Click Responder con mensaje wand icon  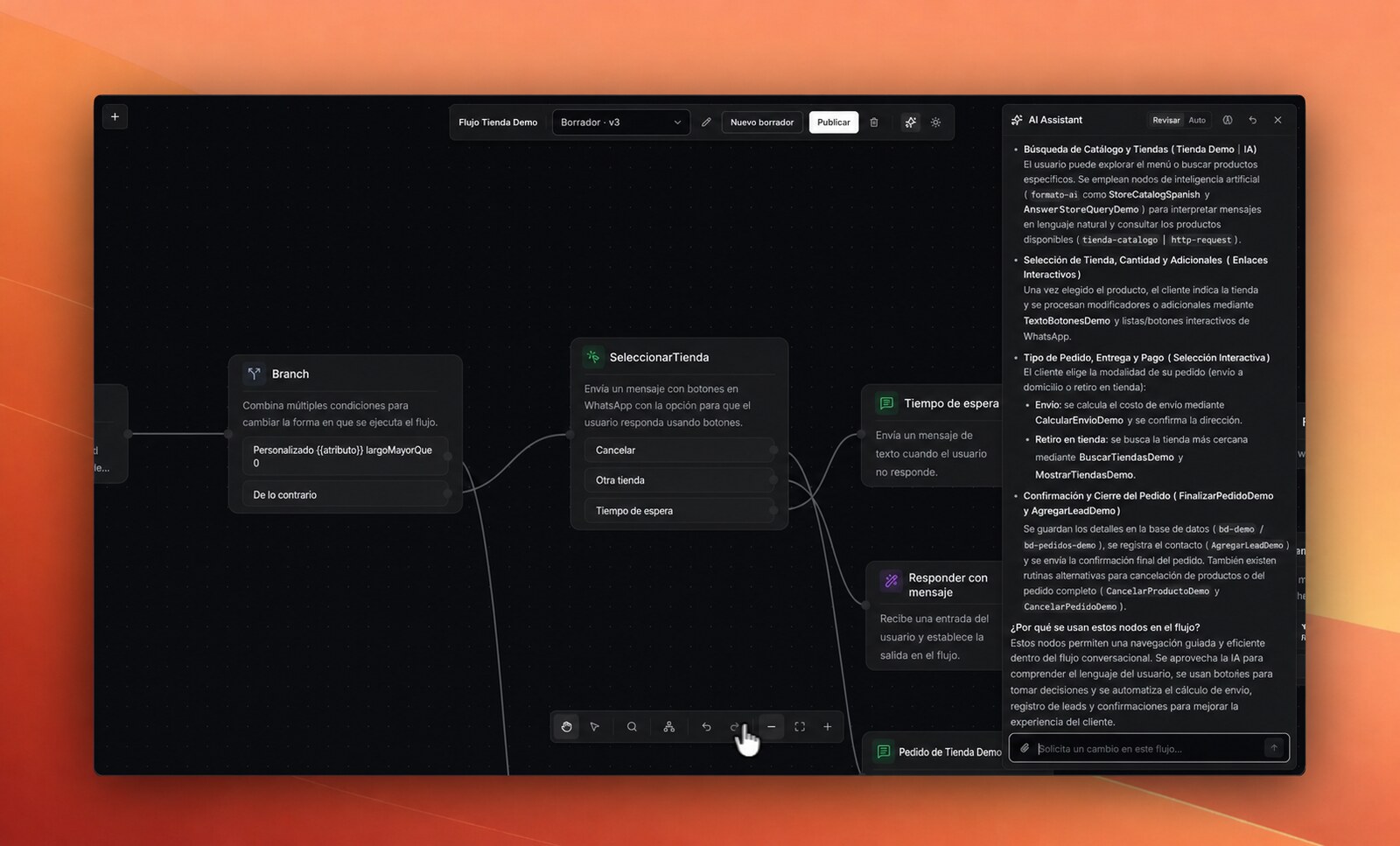pos(892,580)
